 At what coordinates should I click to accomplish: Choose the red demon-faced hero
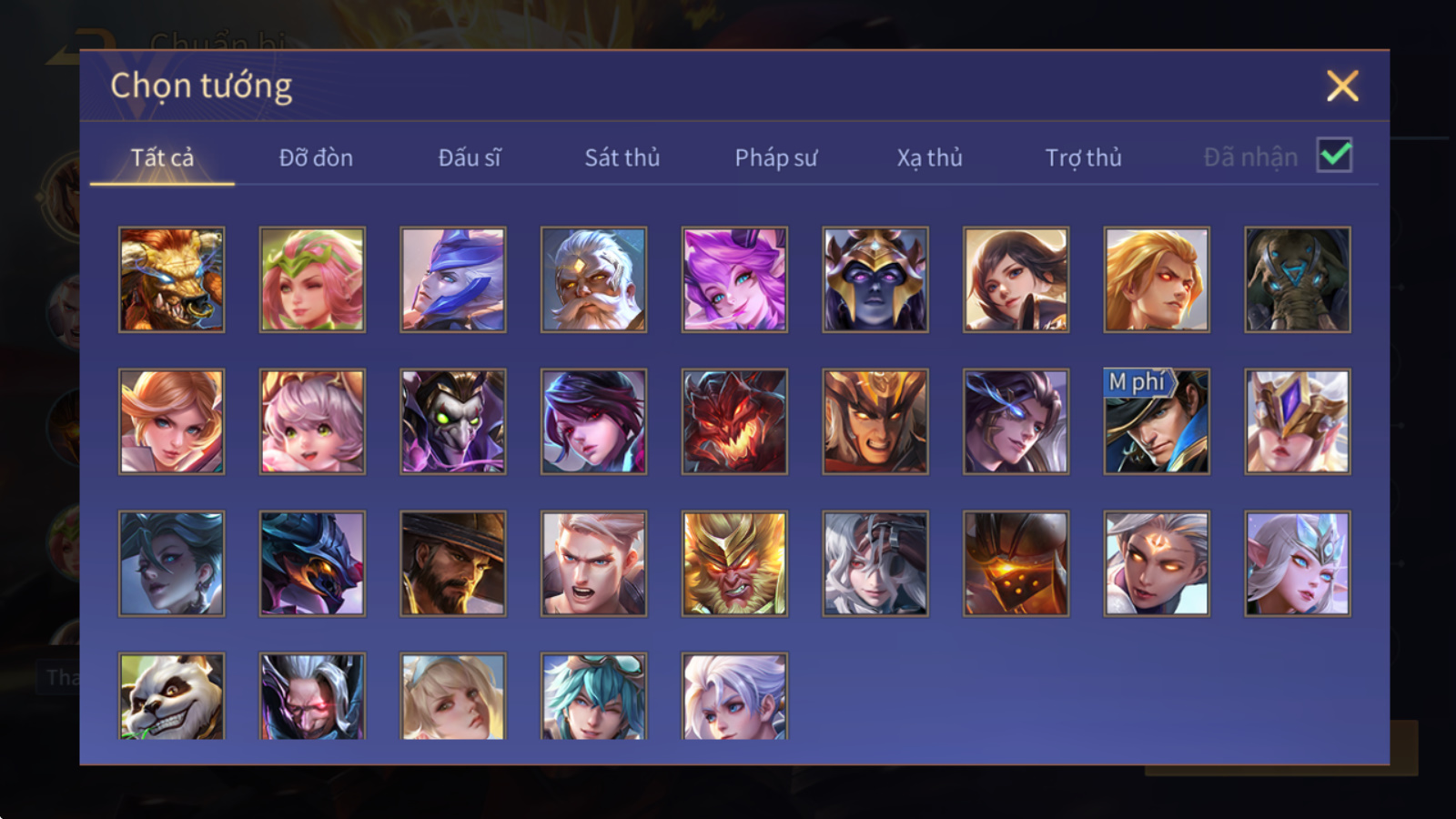coord(734,421)
